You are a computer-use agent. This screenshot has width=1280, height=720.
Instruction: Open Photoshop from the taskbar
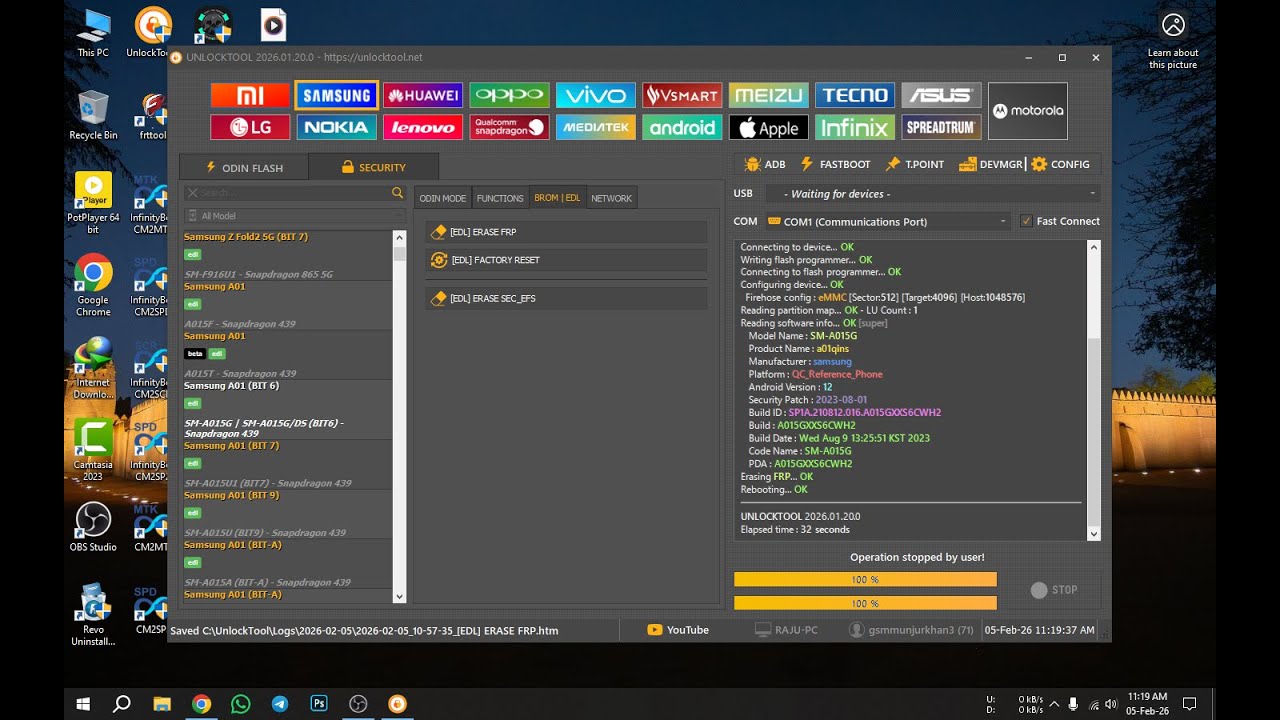319,704
